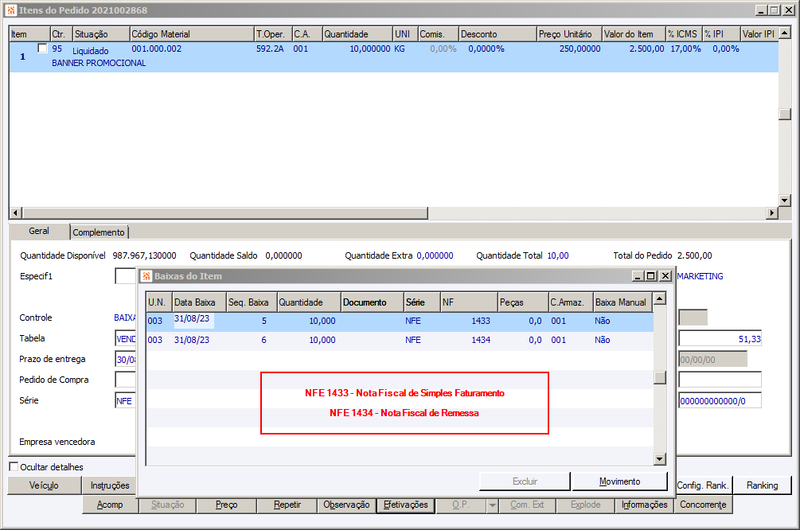Switch to the Complemento tab
The width and height of the screenshot is (800, 530).
(x=98, y=232)
